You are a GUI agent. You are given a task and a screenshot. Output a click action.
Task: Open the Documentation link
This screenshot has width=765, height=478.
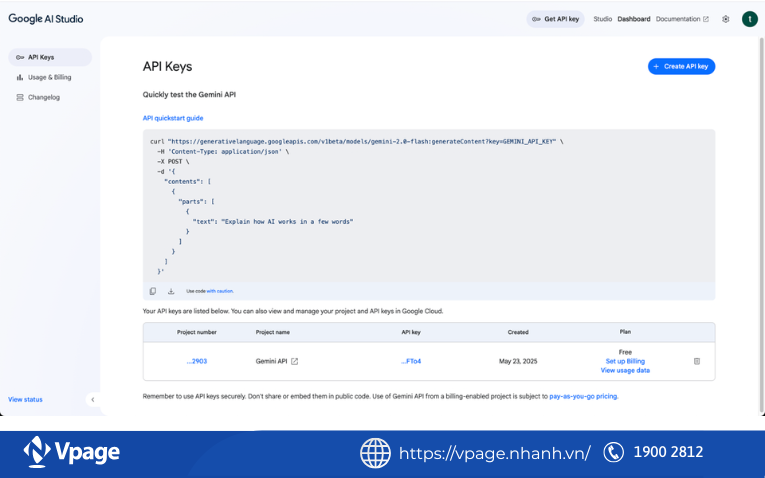point(682,19)
